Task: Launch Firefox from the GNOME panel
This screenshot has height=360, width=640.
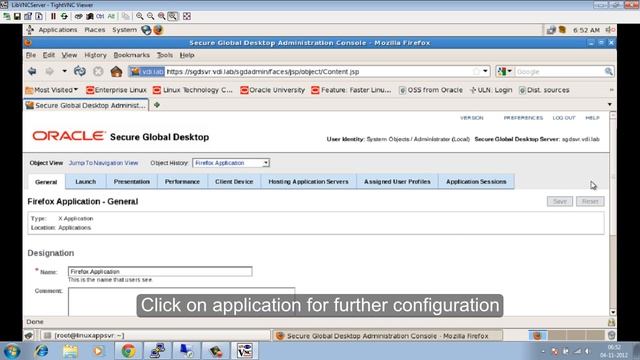Action: pos(158,30)
